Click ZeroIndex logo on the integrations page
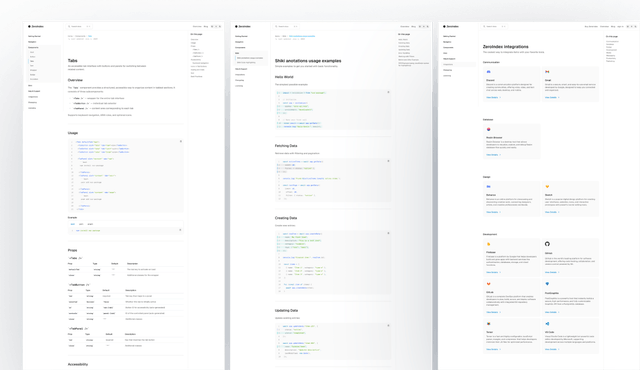The image size is (640, 370). point(451,27)
